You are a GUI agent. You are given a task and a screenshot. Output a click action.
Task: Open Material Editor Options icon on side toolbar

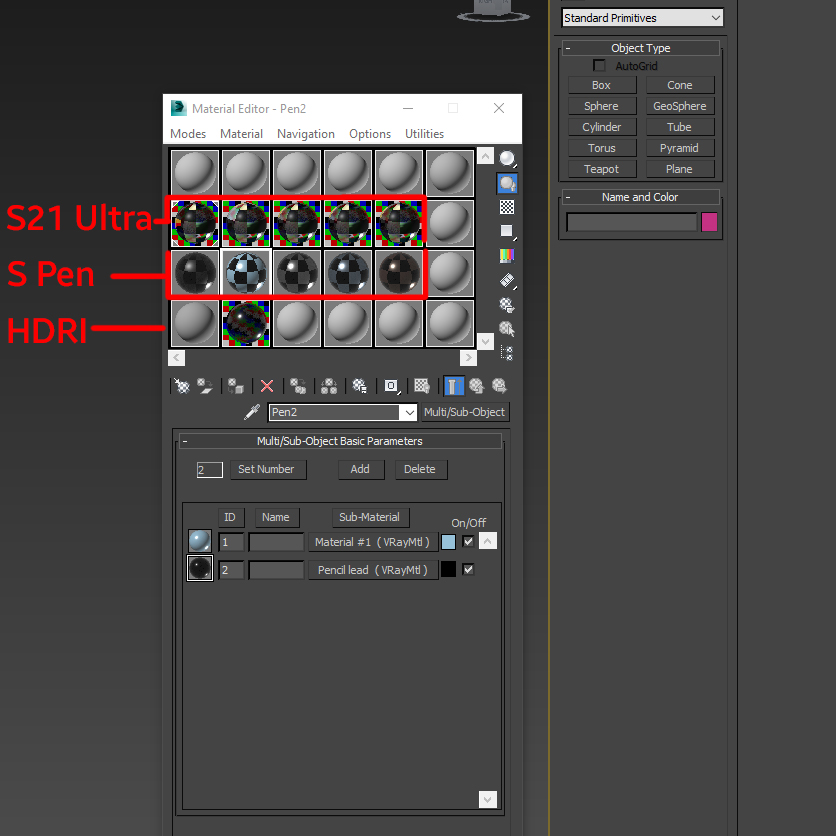507,304
